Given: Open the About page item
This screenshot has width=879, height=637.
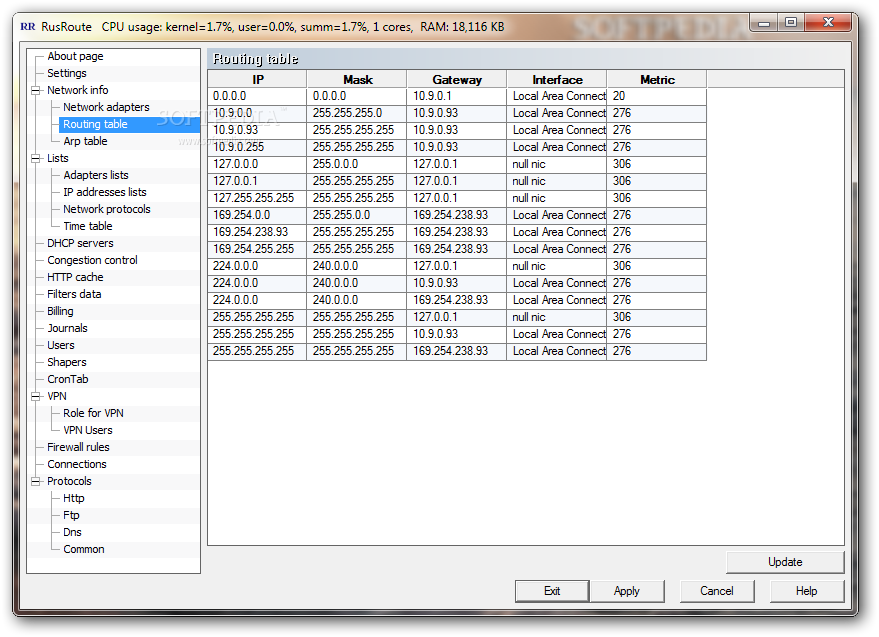Looking at the screenshot, I should [75, 56].
